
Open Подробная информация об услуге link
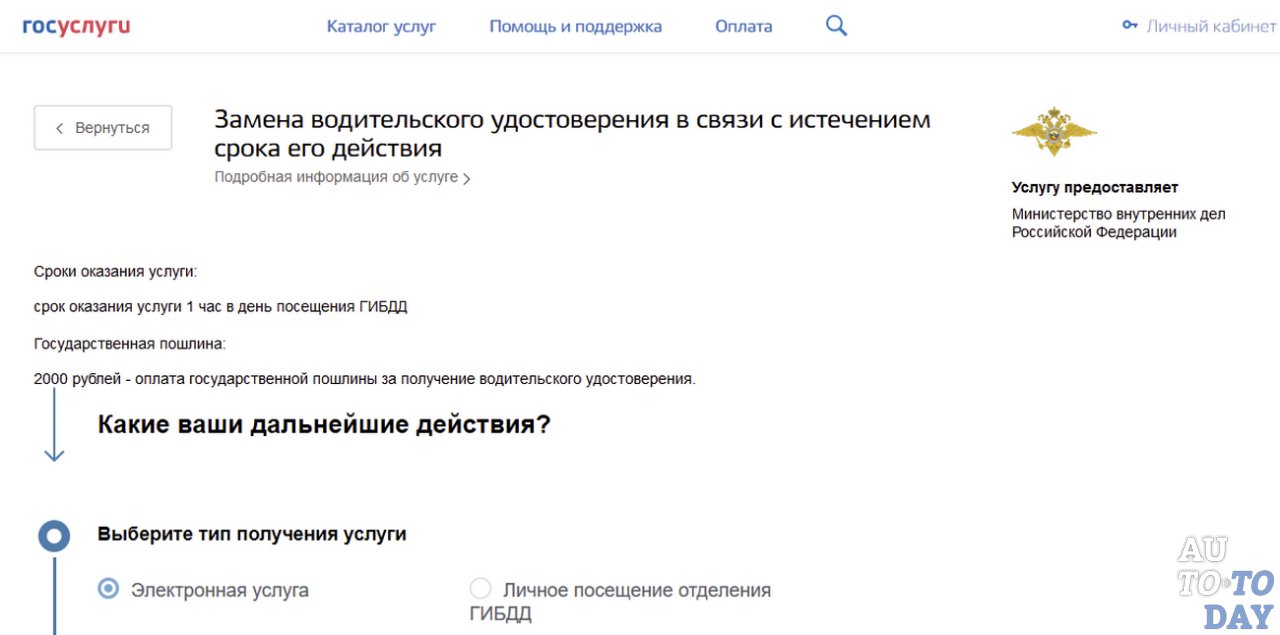tap(336, 177)
